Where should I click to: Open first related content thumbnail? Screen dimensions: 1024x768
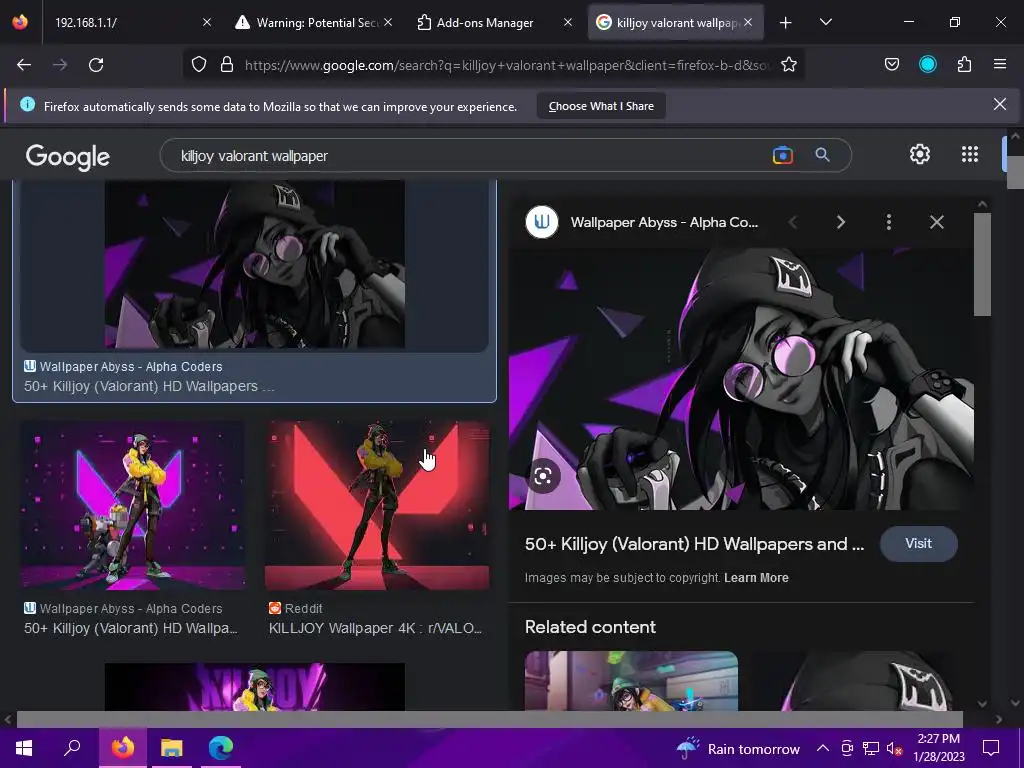pos(632,680)
